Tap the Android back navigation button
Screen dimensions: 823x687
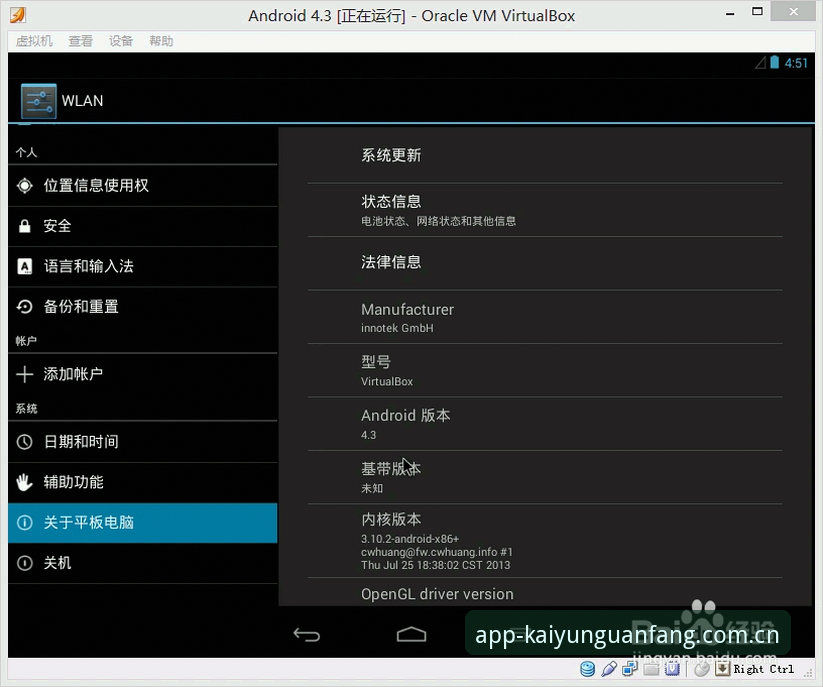pos(307,635)
